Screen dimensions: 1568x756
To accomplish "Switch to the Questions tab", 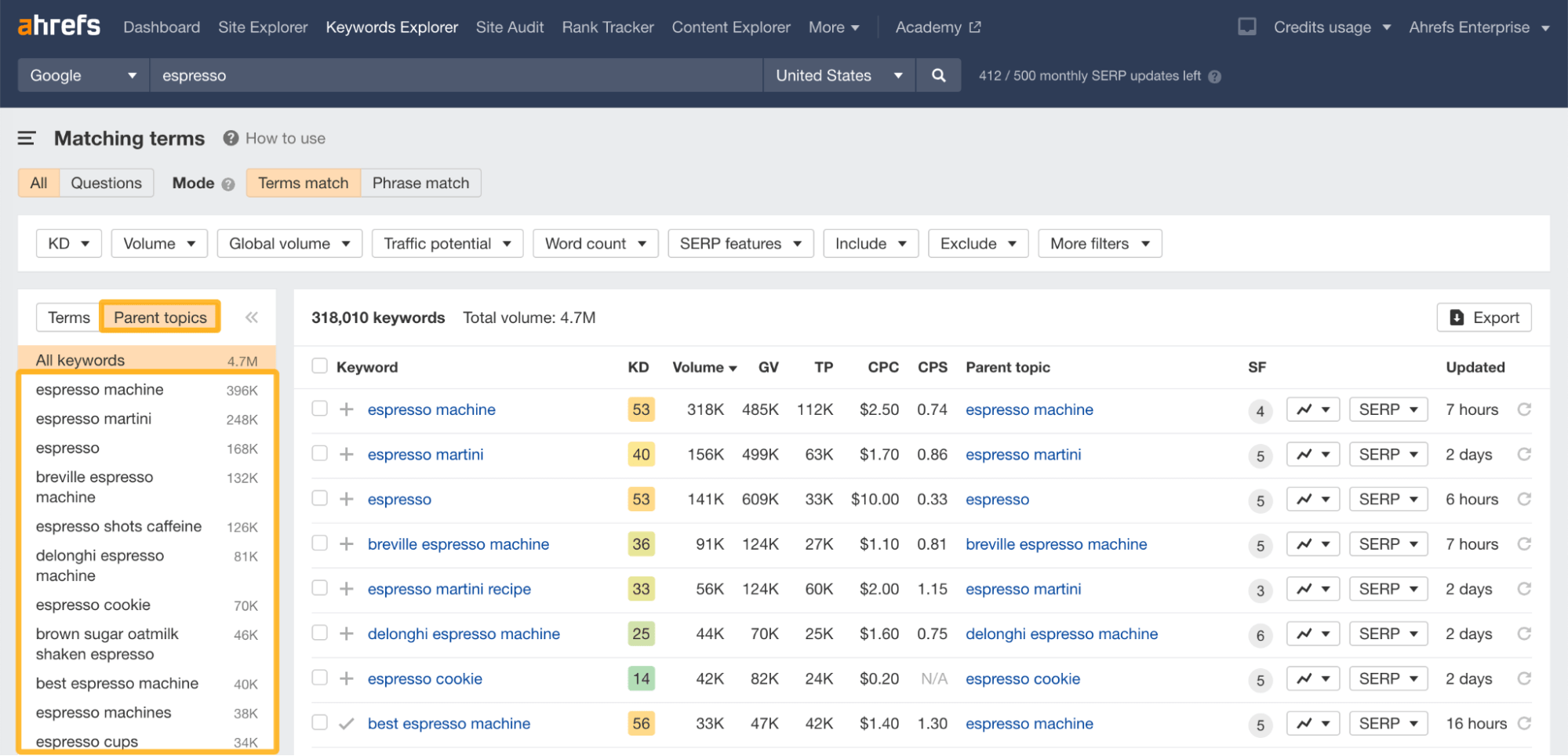I will point(106,183).
